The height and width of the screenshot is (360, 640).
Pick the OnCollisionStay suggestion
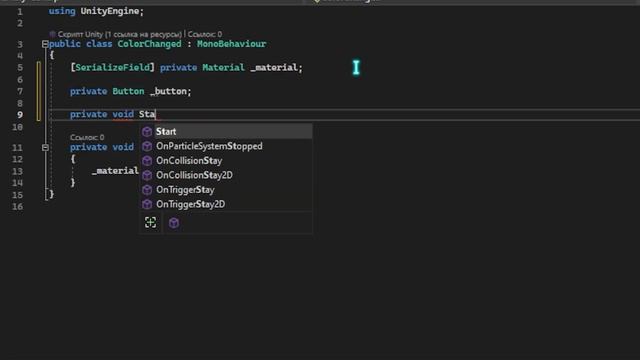coord(227,161)
